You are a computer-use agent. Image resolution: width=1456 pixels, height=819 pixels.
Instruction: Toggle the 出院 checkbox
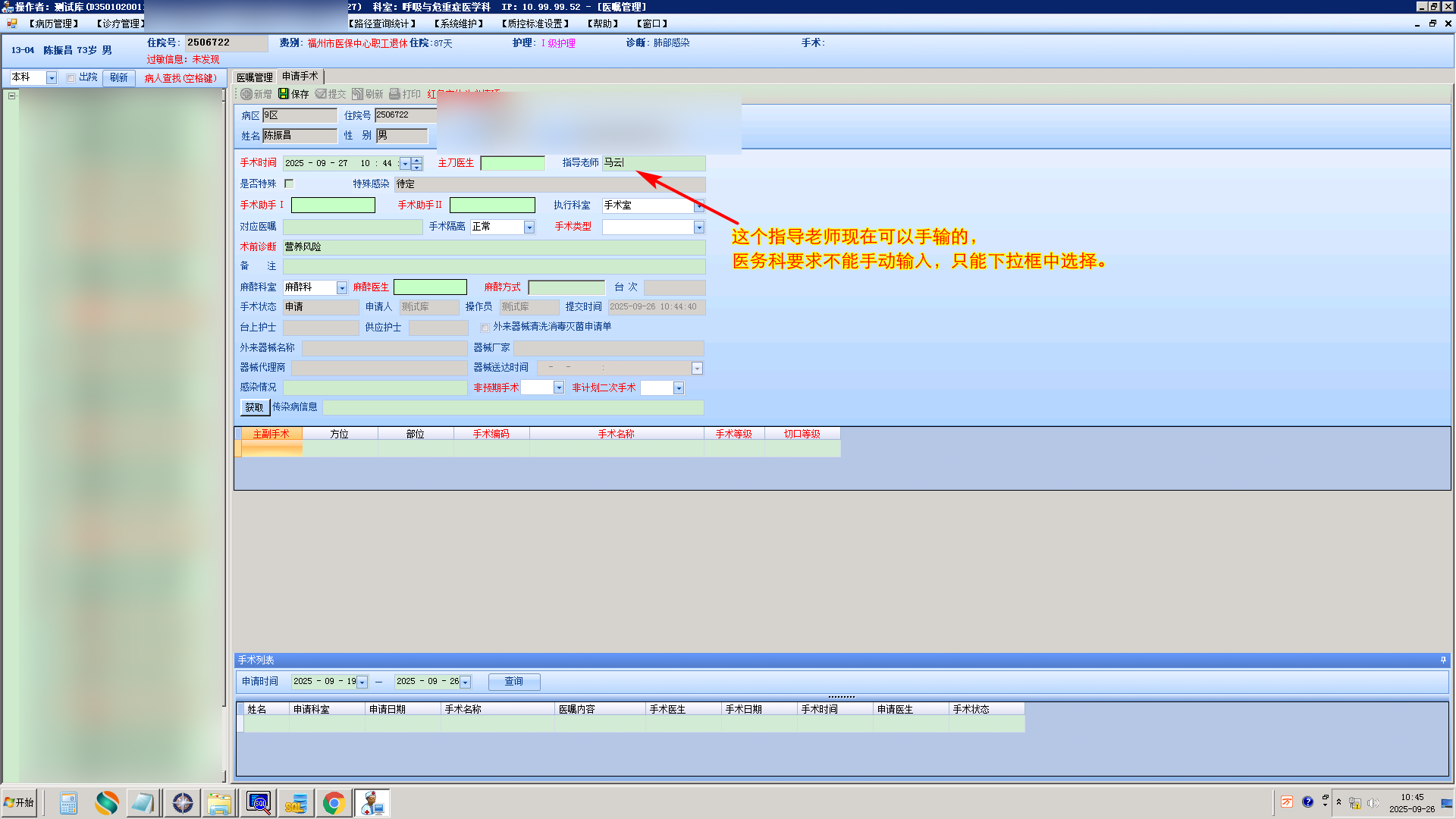pyautogui.click(x=71, y=78)
